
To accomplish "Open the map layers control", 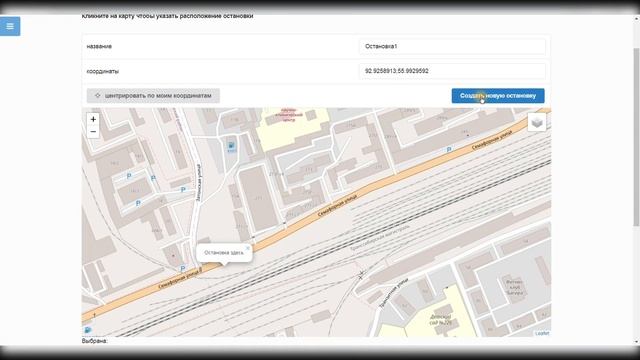I will 537,122.
